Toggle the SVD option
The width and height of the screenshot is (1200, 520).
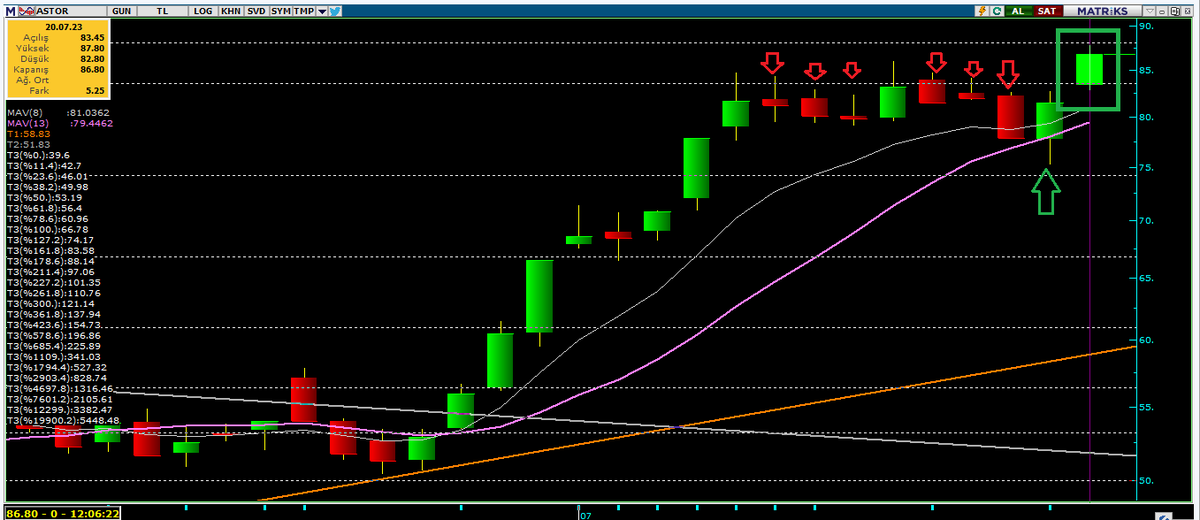pos(256,10)
